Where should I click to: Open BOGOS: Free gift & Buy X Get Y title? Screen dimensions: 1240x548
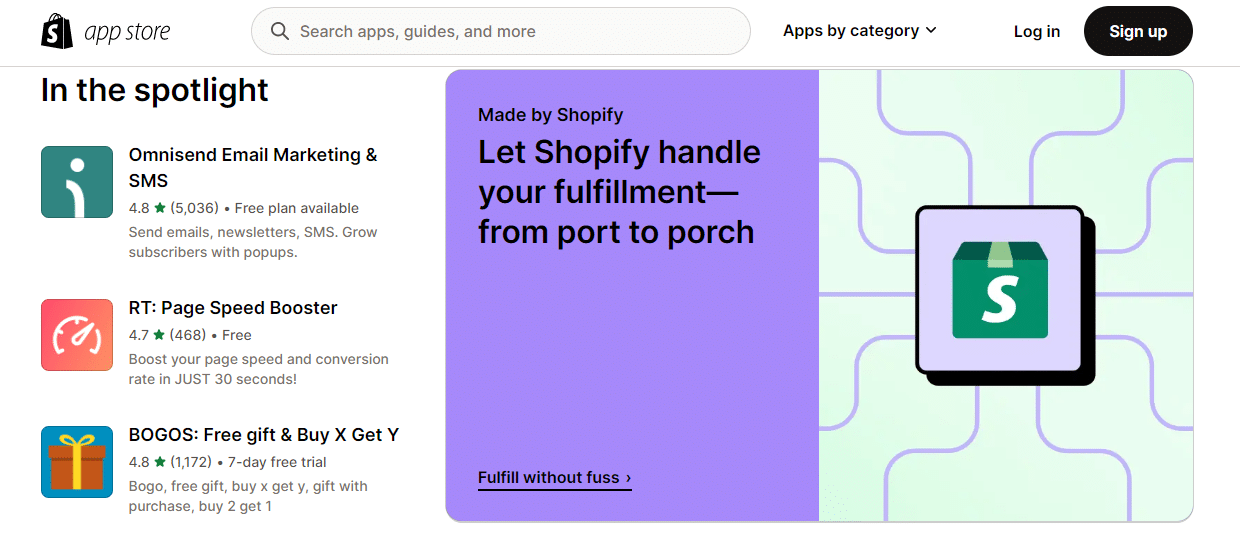coord(264,435)
